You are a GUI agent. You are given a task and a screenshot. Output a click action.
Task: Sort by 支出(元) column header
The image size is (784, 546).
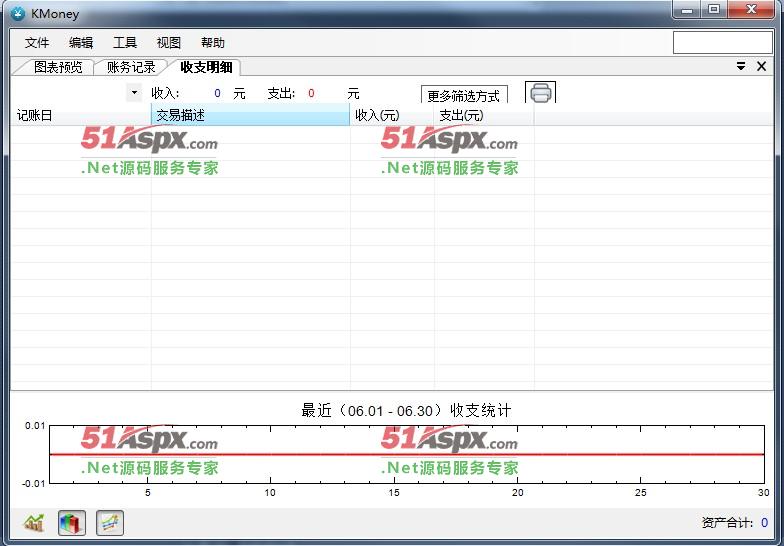[x=484, y=116]
